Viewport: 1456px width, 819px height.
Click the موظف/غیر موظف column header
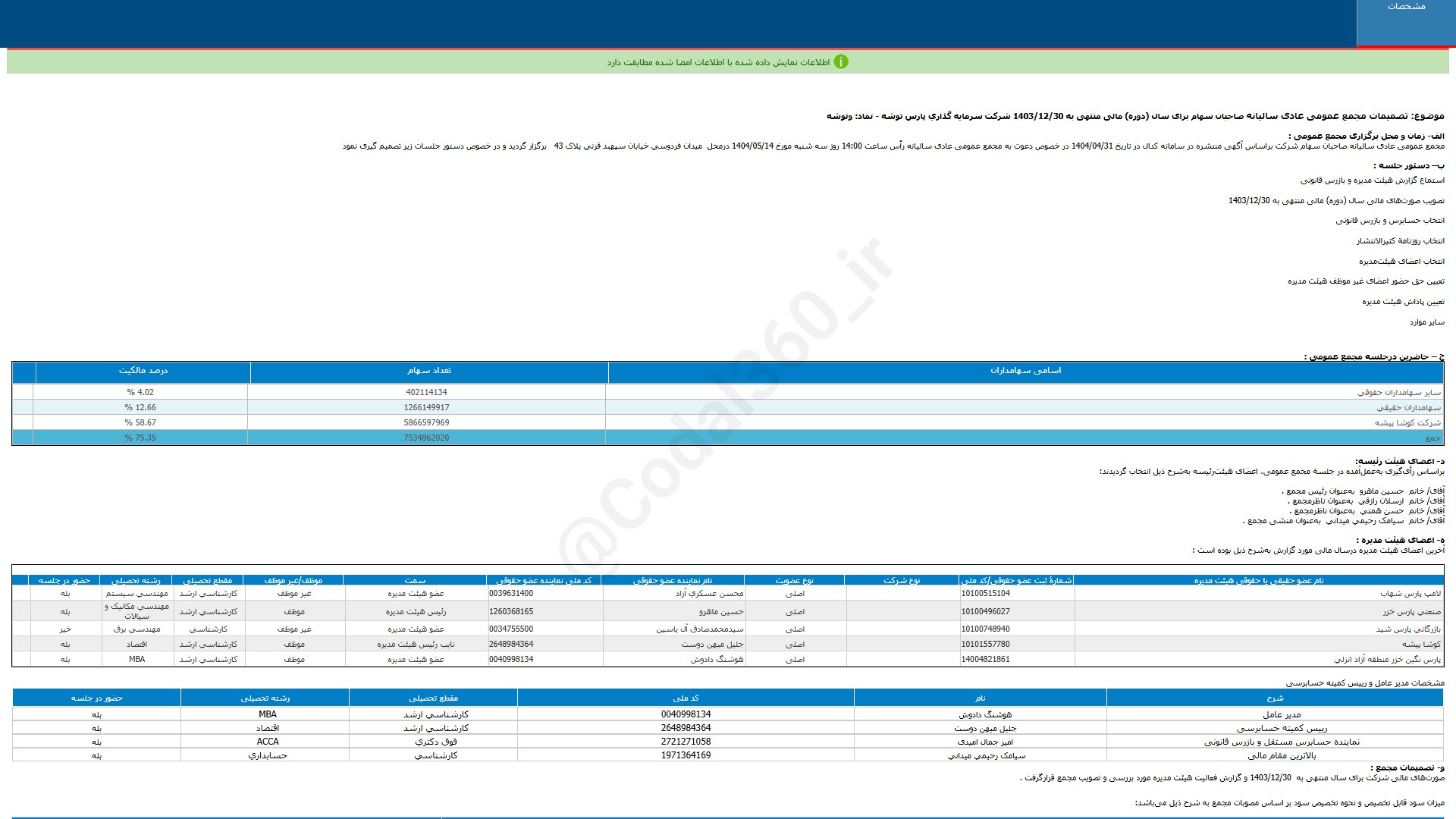tap(293, 580)
